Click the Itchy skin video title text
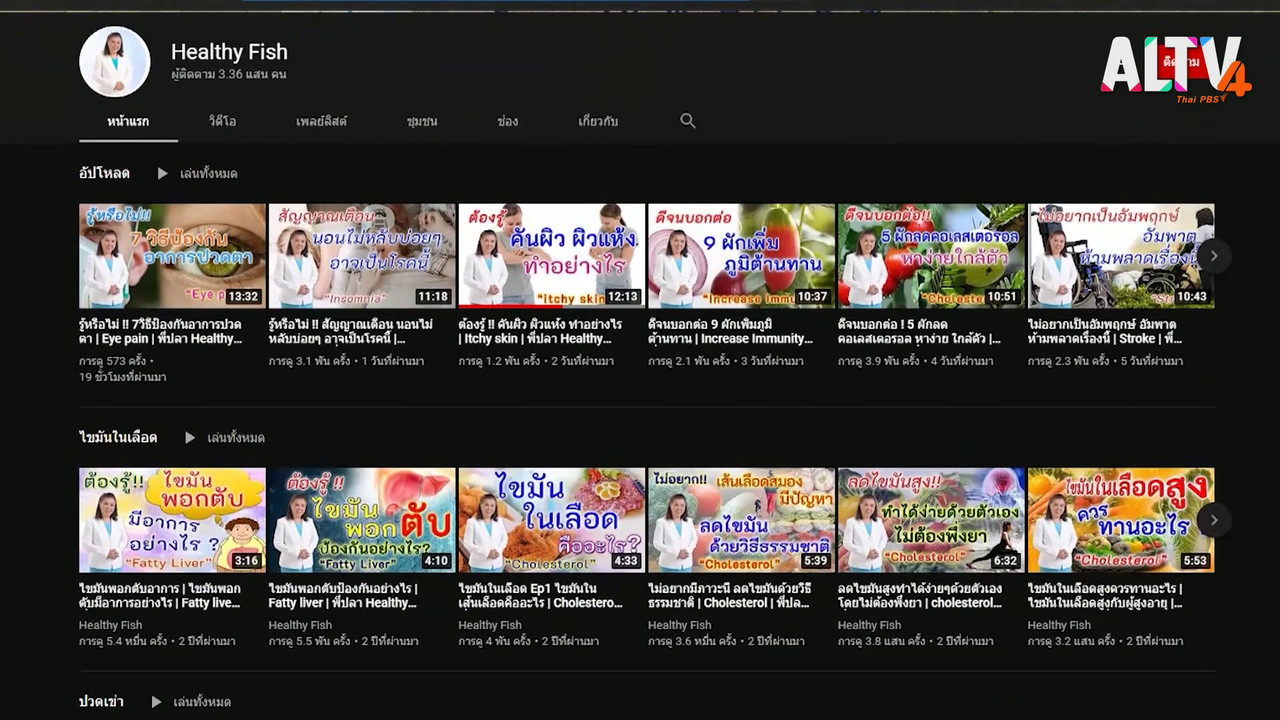1280x720 pixels. [541, 332]
